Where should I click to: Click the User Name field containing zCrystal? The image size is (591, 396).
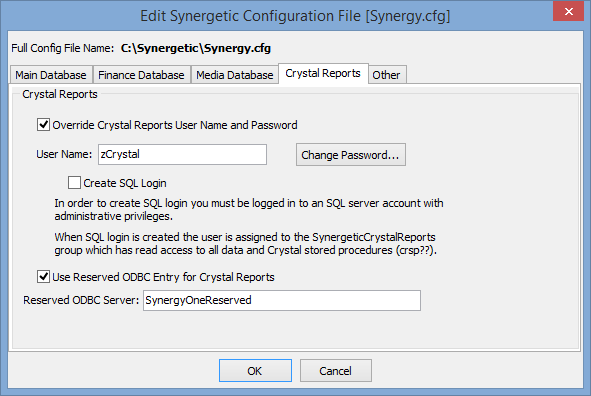click(x=182, y=154)
